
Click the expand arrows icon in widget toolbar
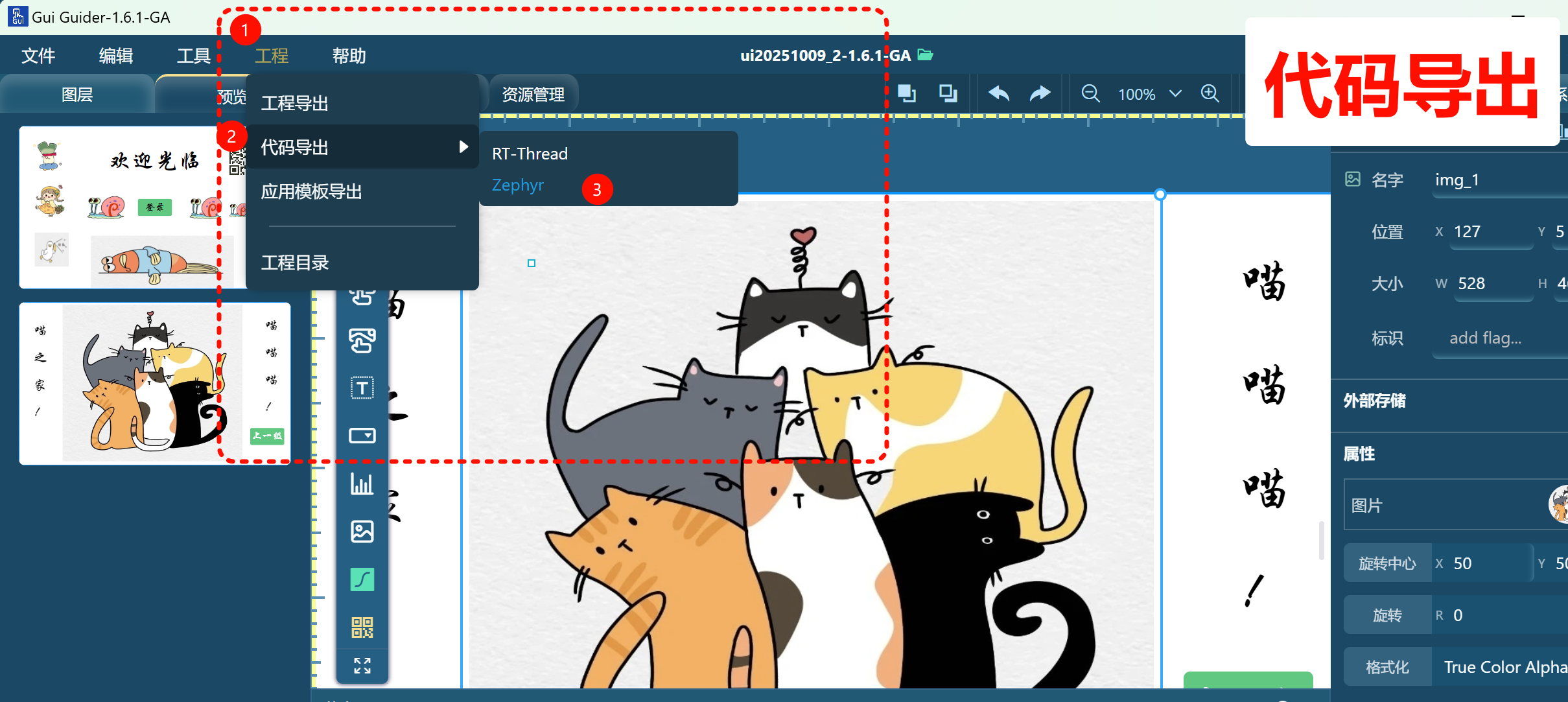(362, 665)
